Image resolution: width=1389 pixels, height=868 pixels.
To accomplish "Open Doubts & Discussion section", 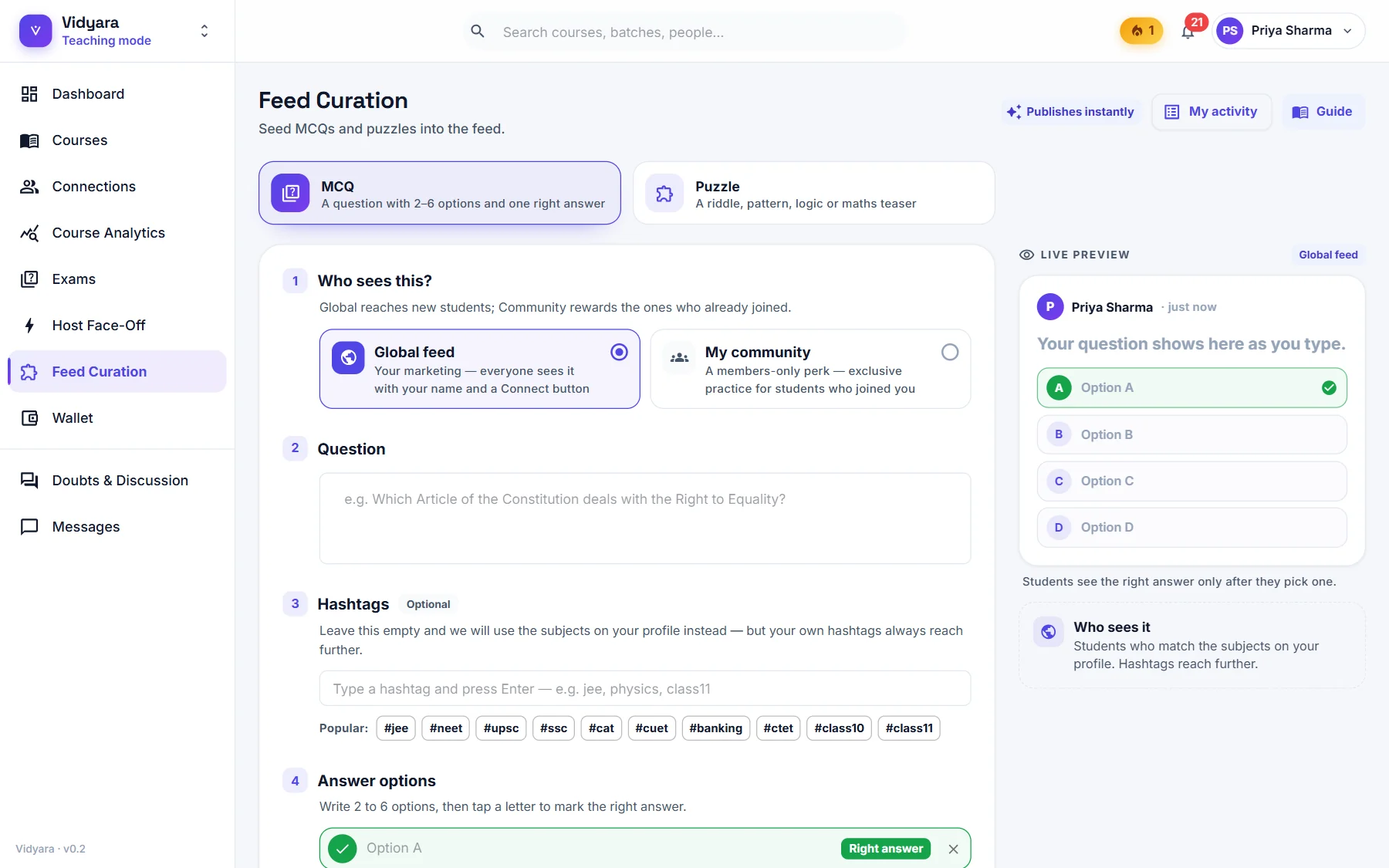I will coord(117,481).
